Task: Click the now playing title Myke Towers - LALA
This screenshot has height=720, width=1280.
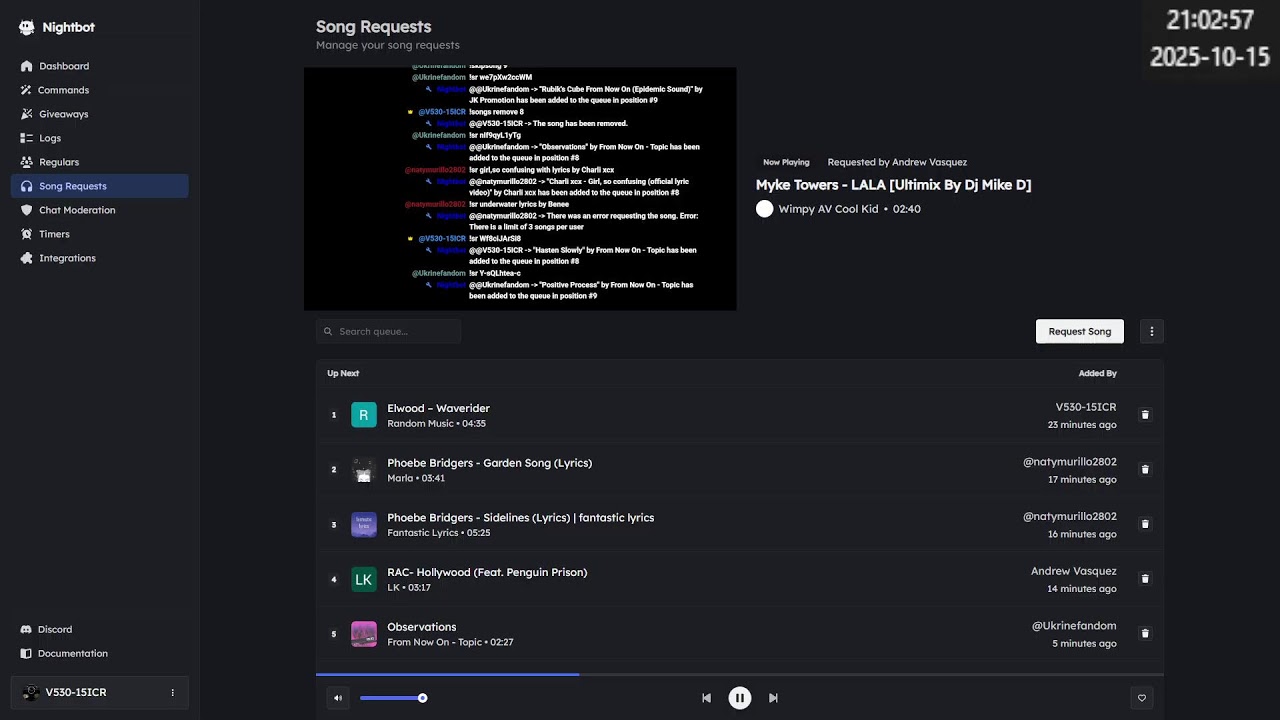Action: pos(893,185)
